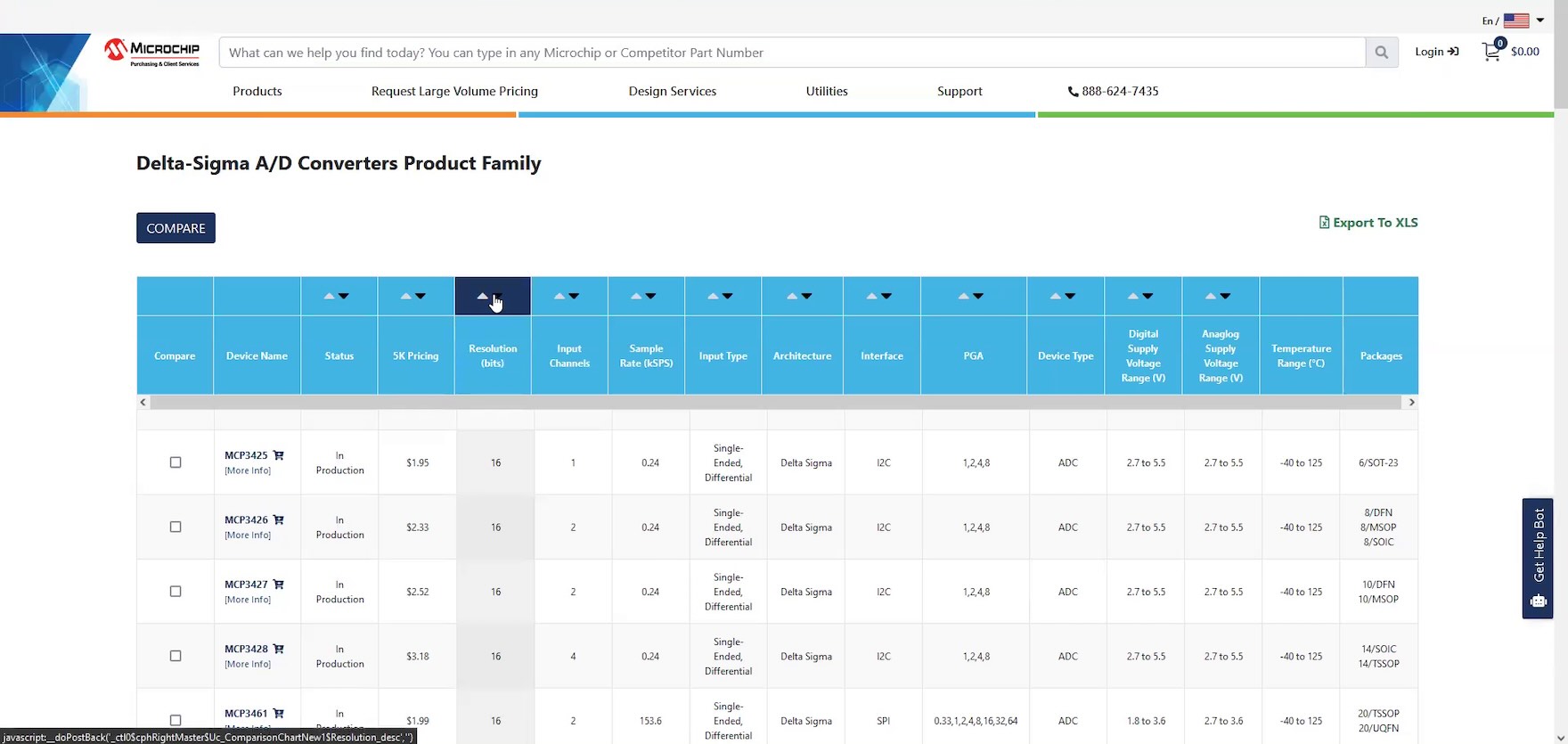The width and height of the screenshot is (1568, 744).
Task: Focus the part number search field
Action: click(791, 53)
